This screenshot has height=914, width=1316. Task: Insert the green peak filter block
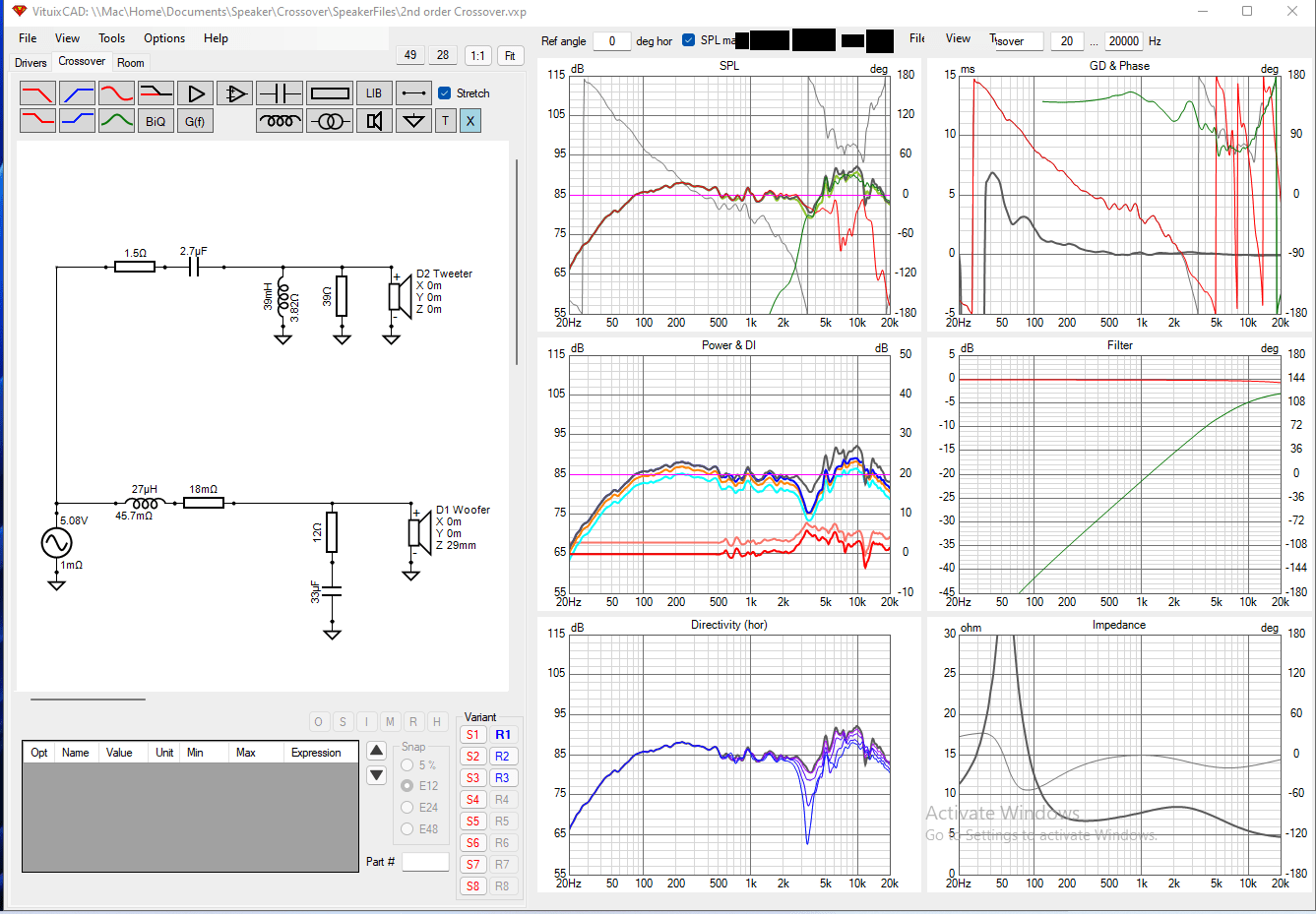[116, 121]
